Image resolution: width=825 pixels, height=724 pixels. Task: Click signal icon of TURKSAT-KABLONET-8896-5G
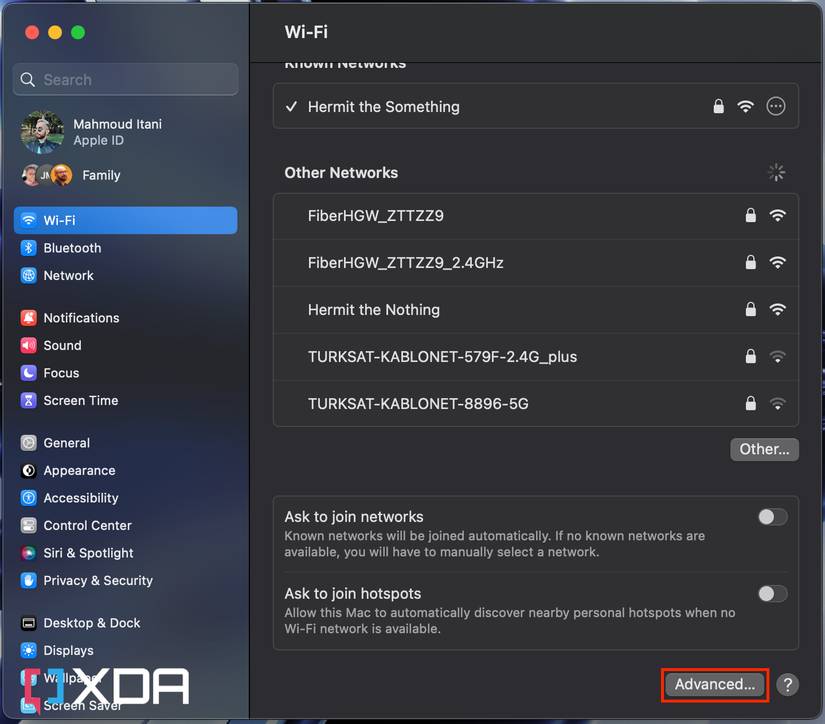pos(777,404)
